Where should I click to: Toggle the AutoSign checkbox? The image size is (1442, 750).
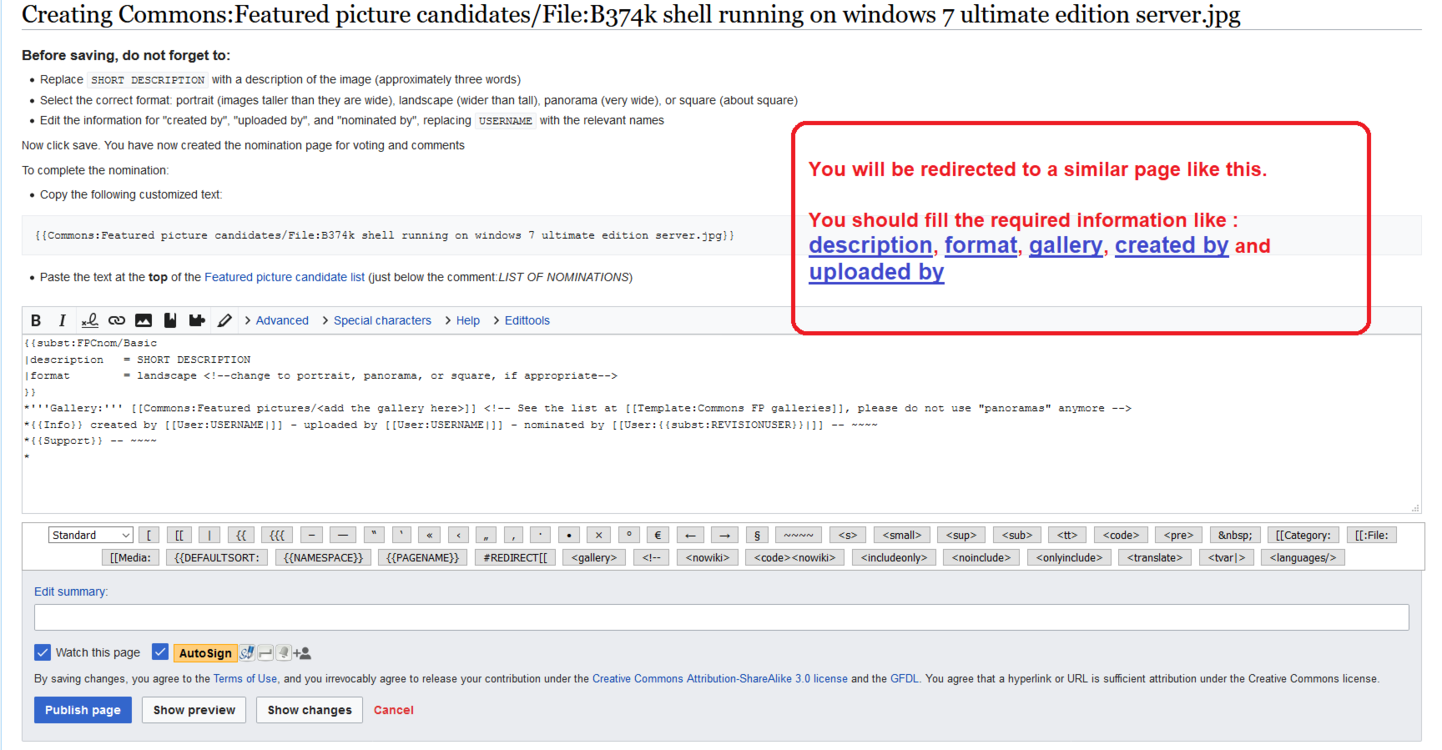160,652
